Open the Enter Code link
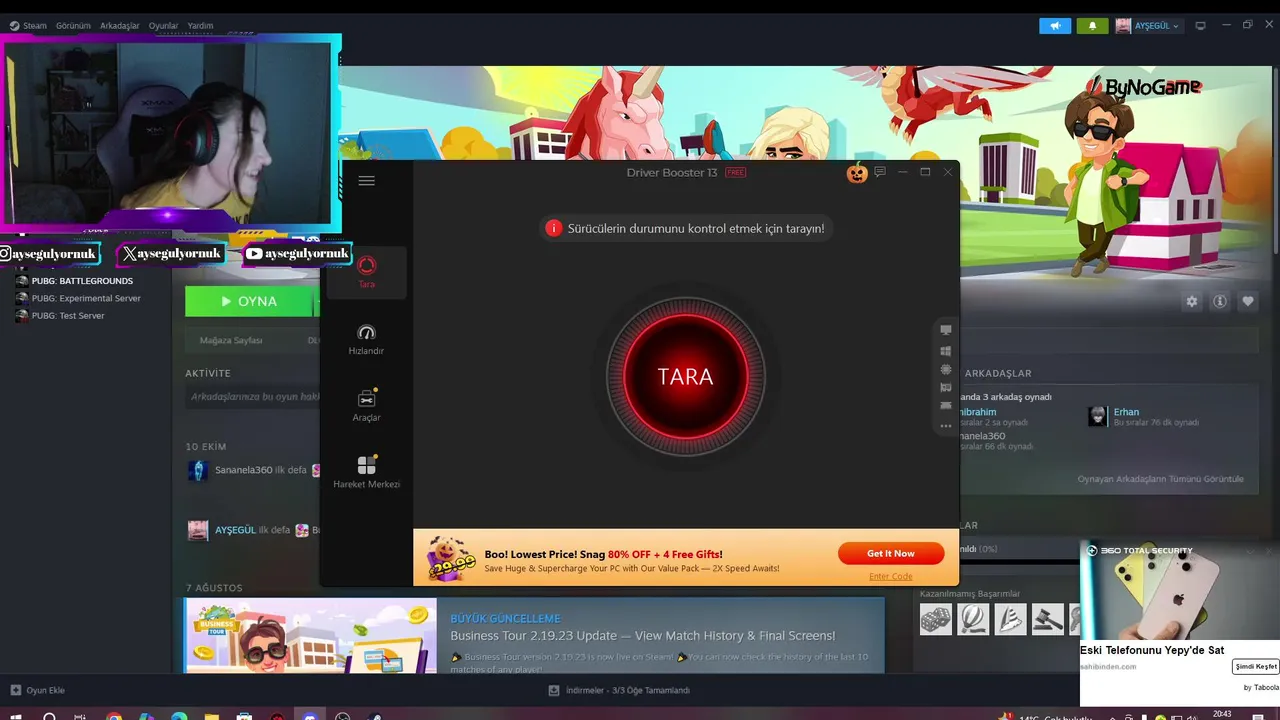The width and height of the screenshot is (1280, 720). 890,576
